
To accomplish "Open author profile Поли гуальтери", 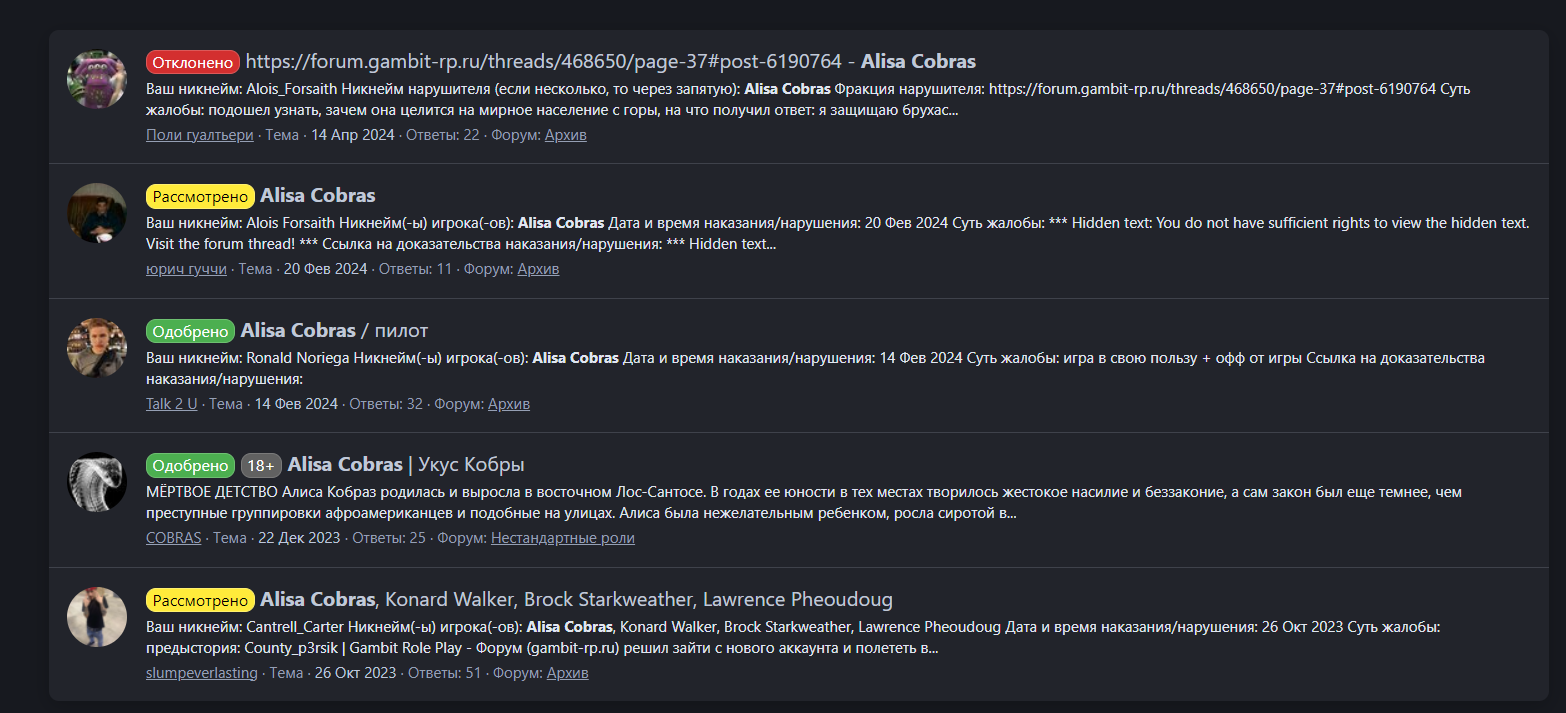I will 200,135.
